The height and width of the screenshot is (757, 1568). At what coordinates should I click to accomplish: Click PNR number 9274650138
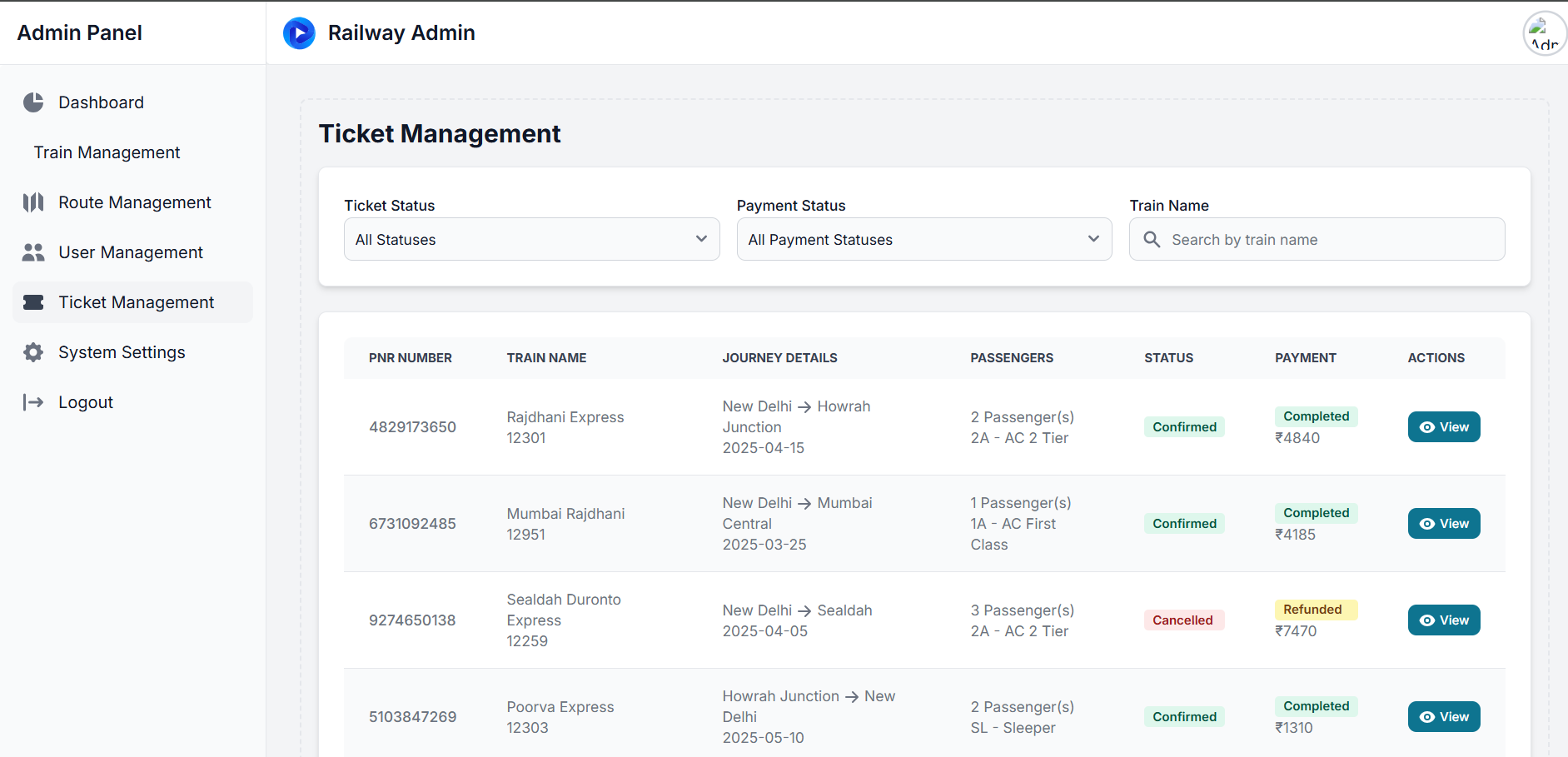[412, 620]
